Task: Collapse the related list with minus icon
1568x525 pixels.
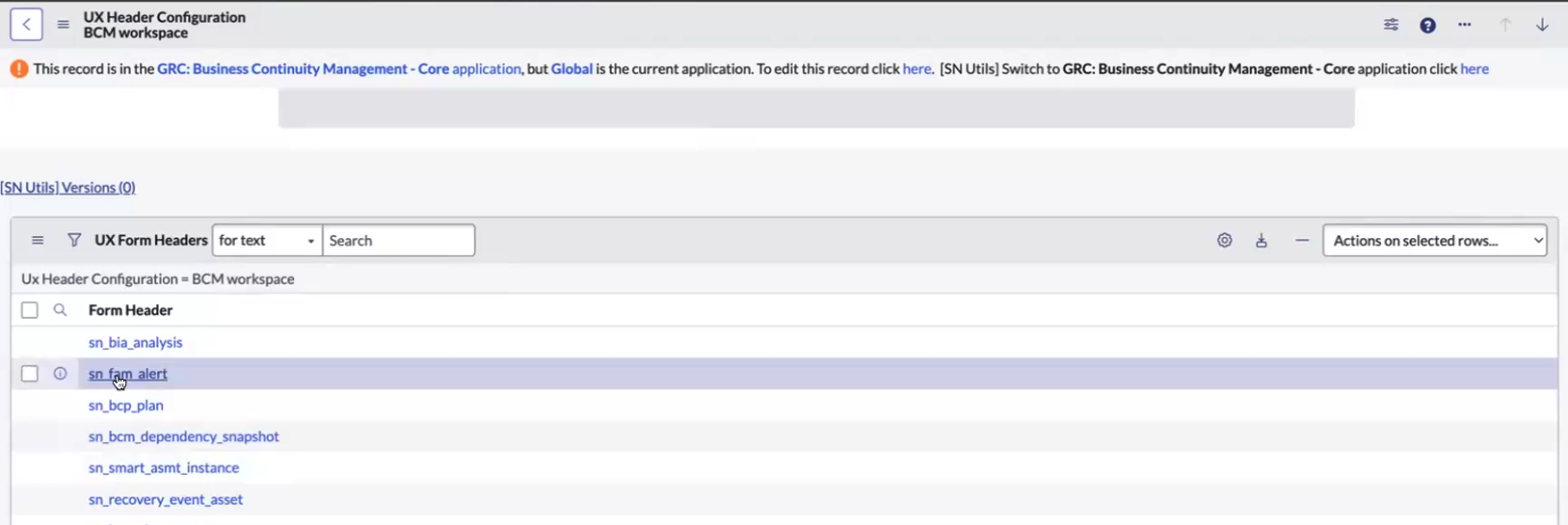Action: [1302, 241]
